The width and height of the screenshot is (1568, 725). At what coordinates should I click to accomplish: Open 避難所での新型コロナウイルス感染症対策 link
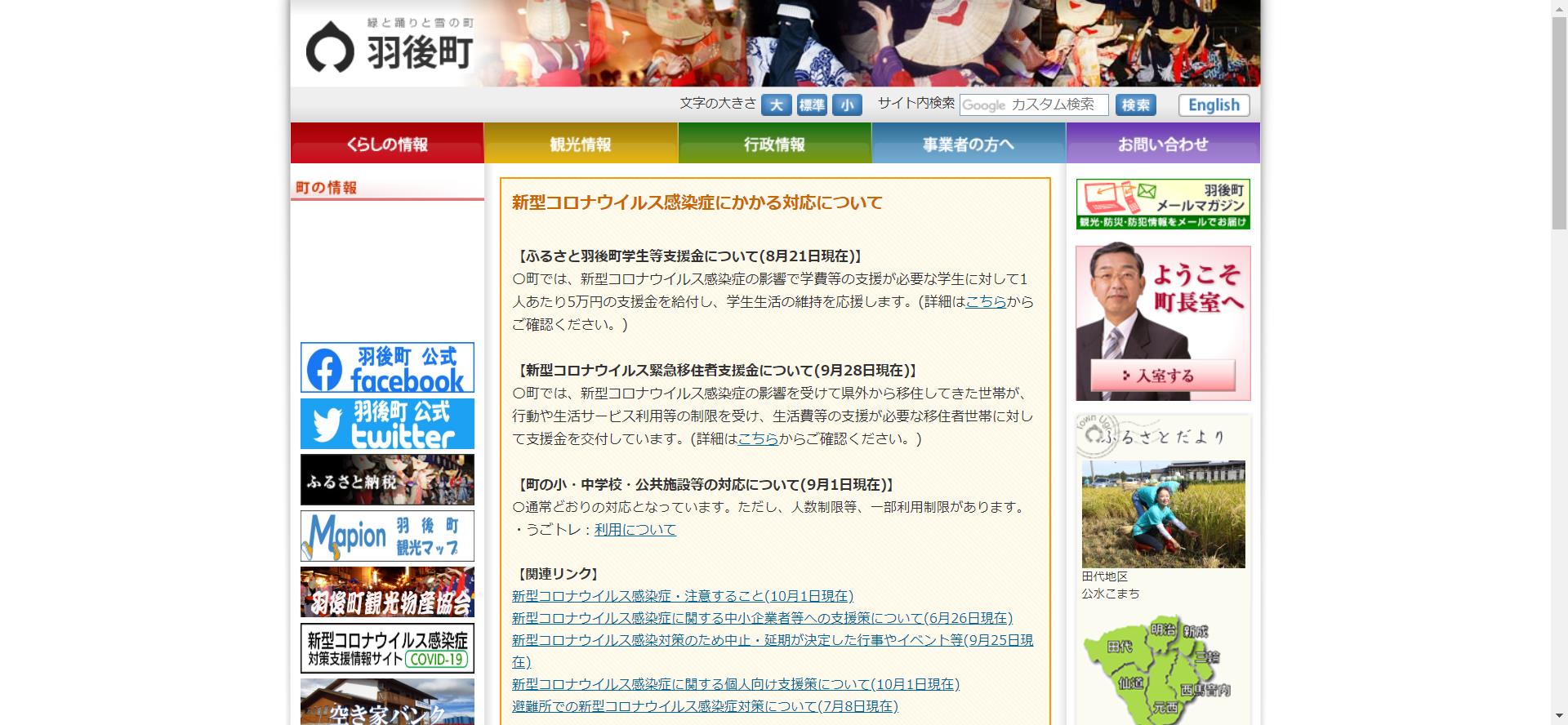[705, 706]
